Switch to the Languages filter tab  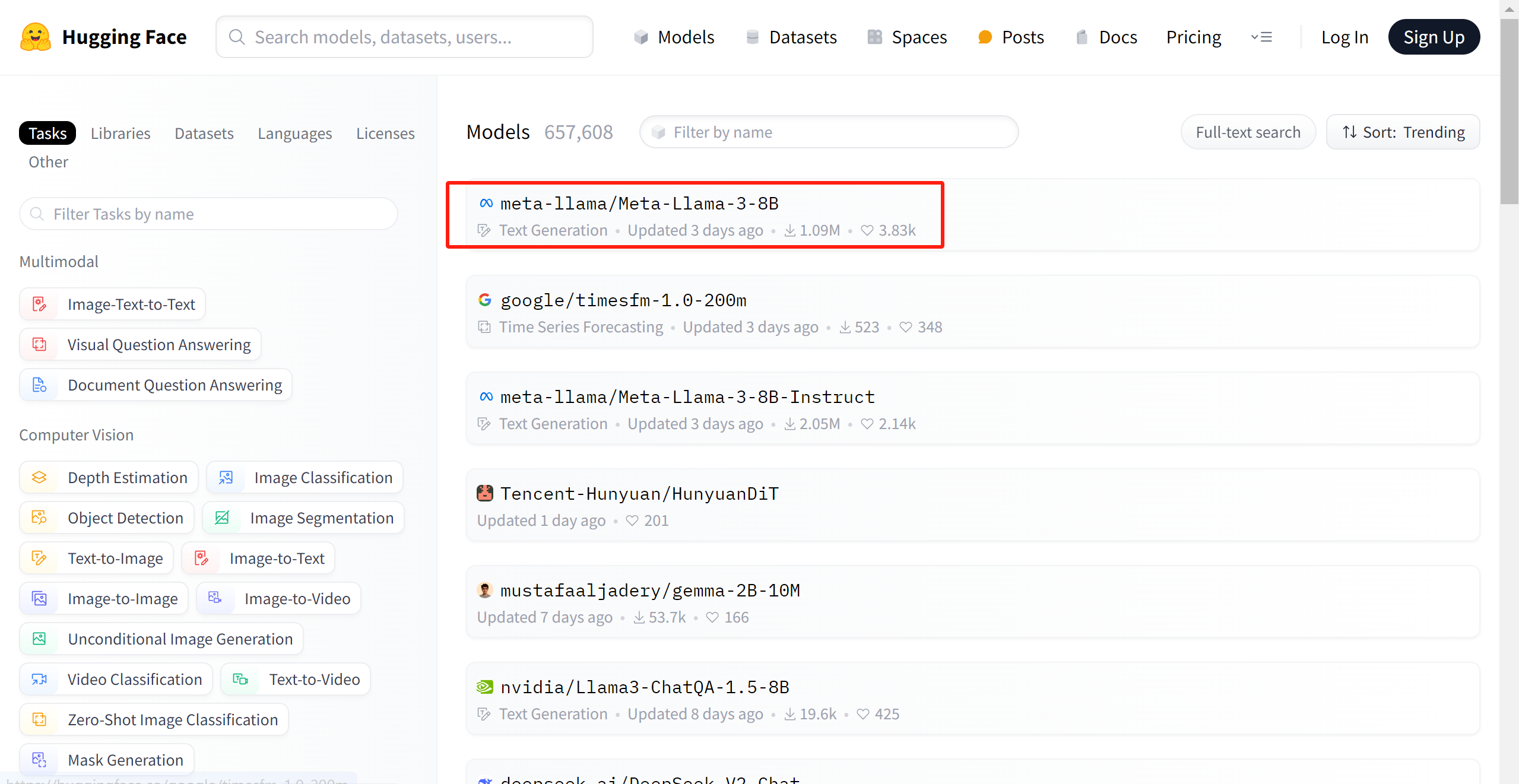295,133
